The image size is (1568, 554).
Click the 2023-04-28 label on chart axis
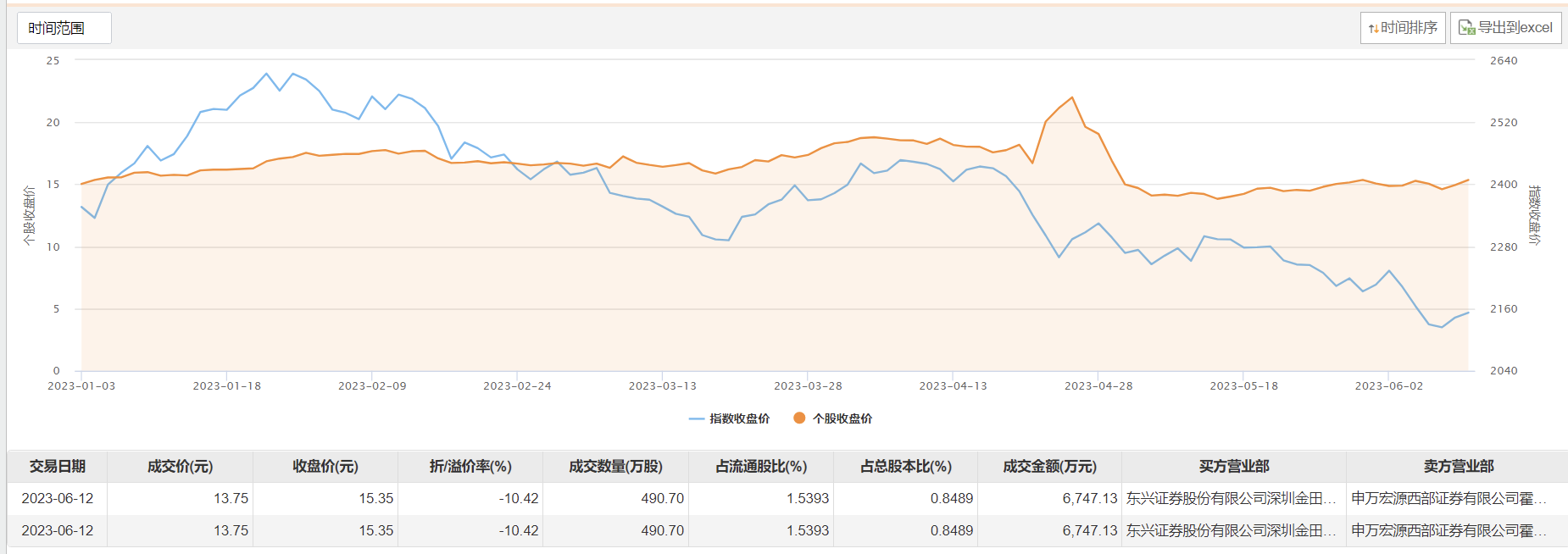[1098, 386]
